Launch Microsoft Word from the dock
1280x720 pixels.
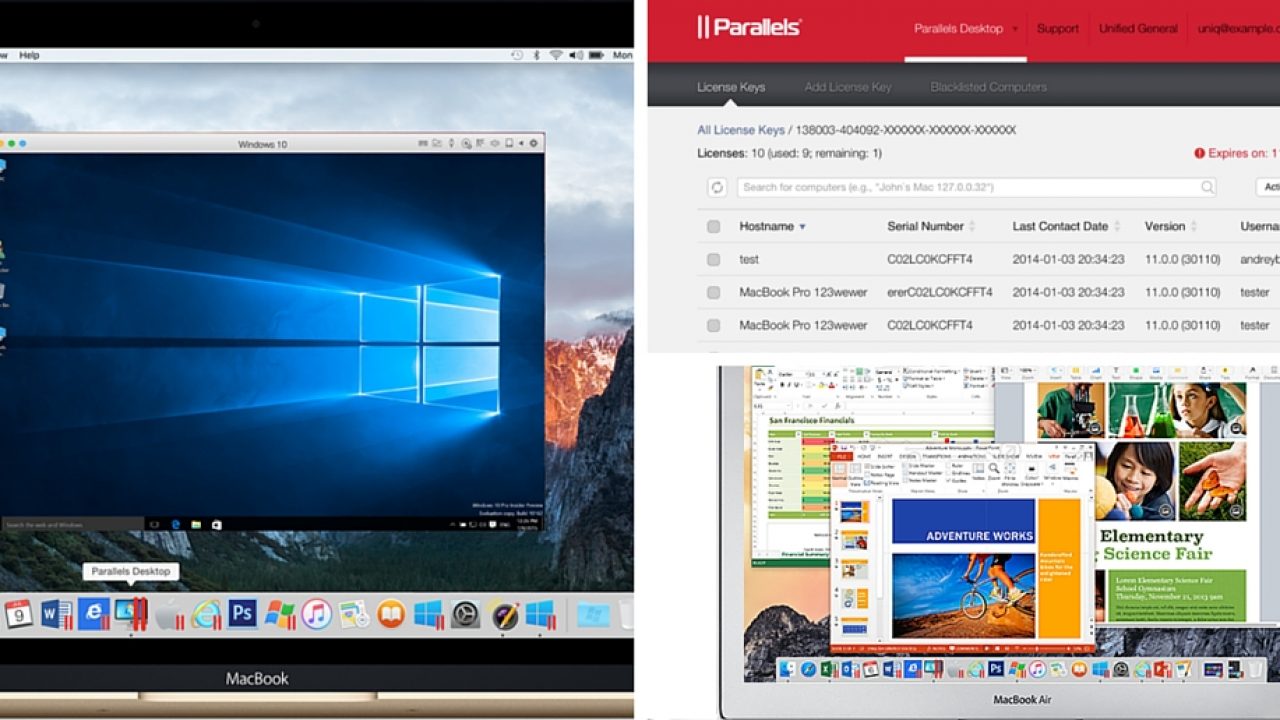point(55,613)
